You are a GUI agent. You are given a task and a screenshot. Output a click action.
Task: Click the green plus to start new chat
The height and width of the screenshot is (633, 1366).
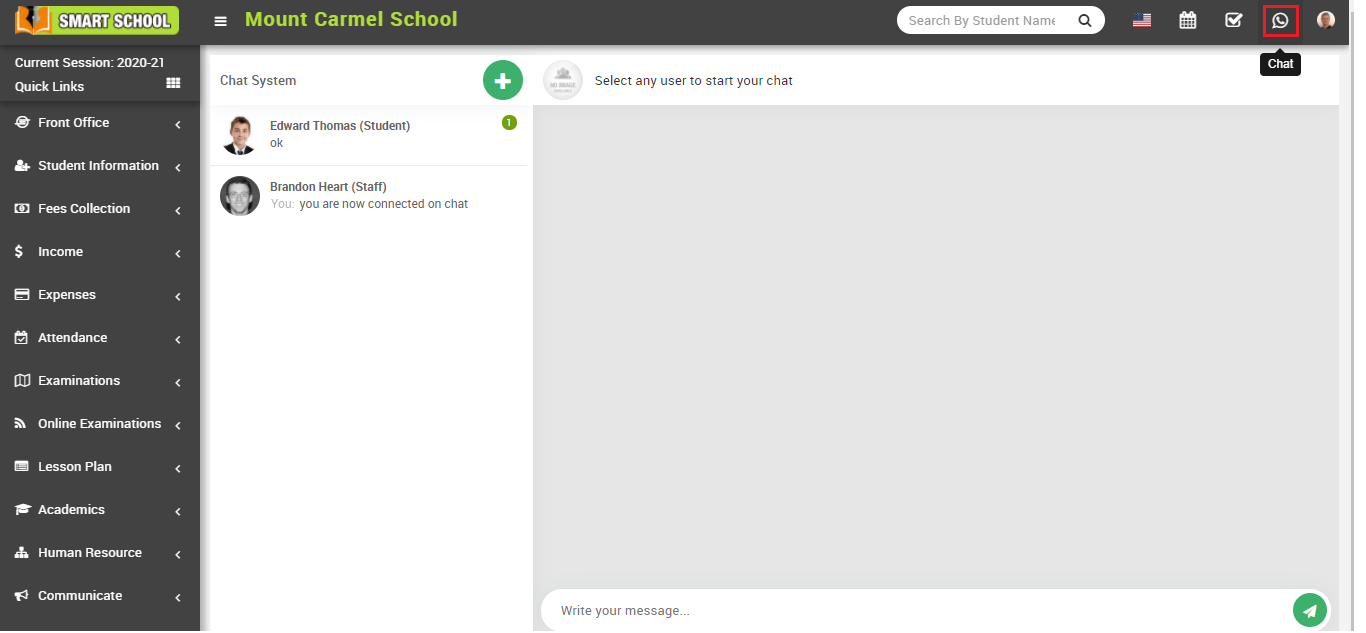pyautogui.click(x=502, y=80)
